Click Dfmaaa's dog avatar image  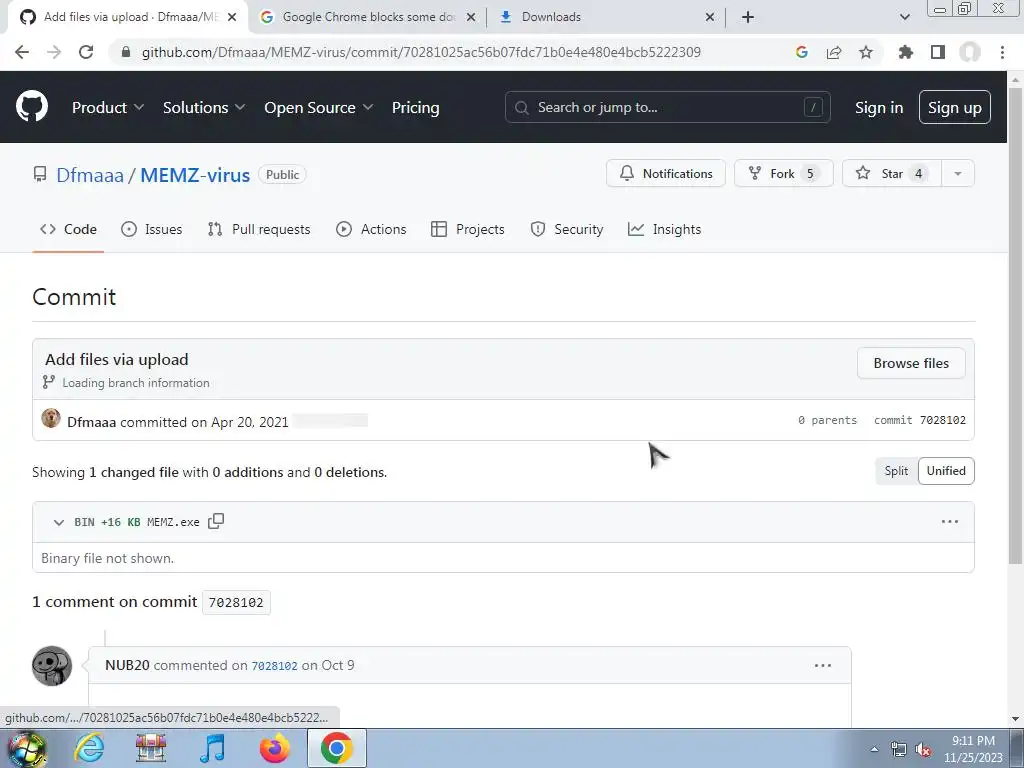(x=51, y=419)
